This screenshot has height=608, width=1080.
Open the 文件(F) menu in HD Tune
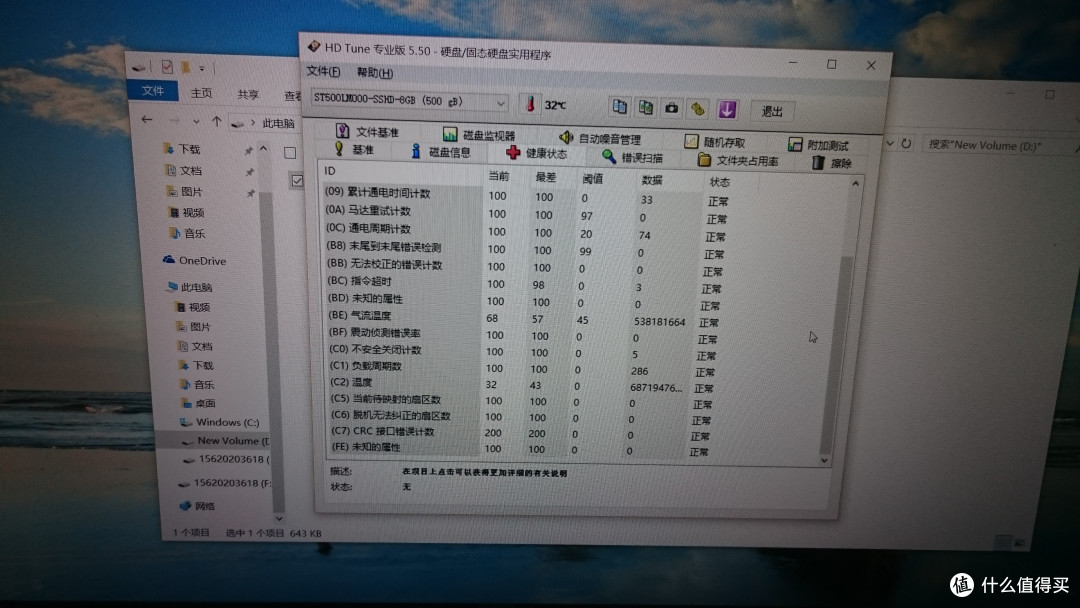tap(323, 71)
